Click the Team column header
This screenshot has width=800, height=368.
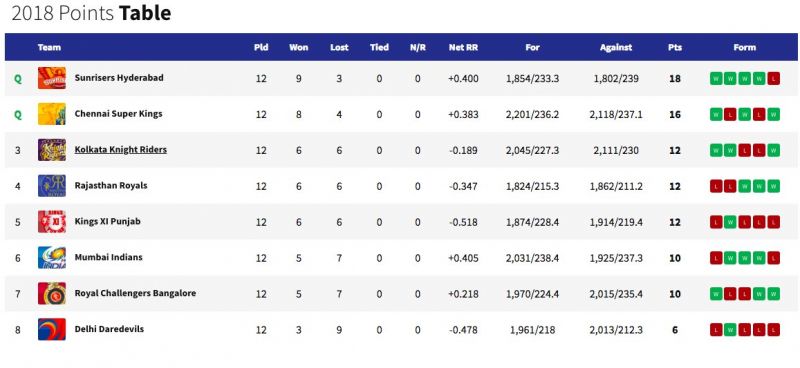(49, 47)
